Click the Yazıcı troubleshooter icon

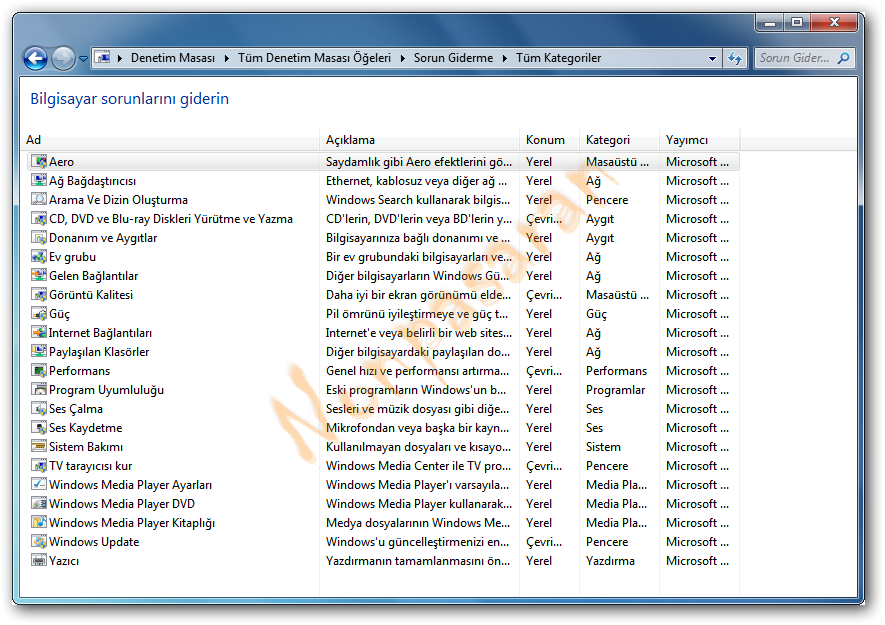38,561
